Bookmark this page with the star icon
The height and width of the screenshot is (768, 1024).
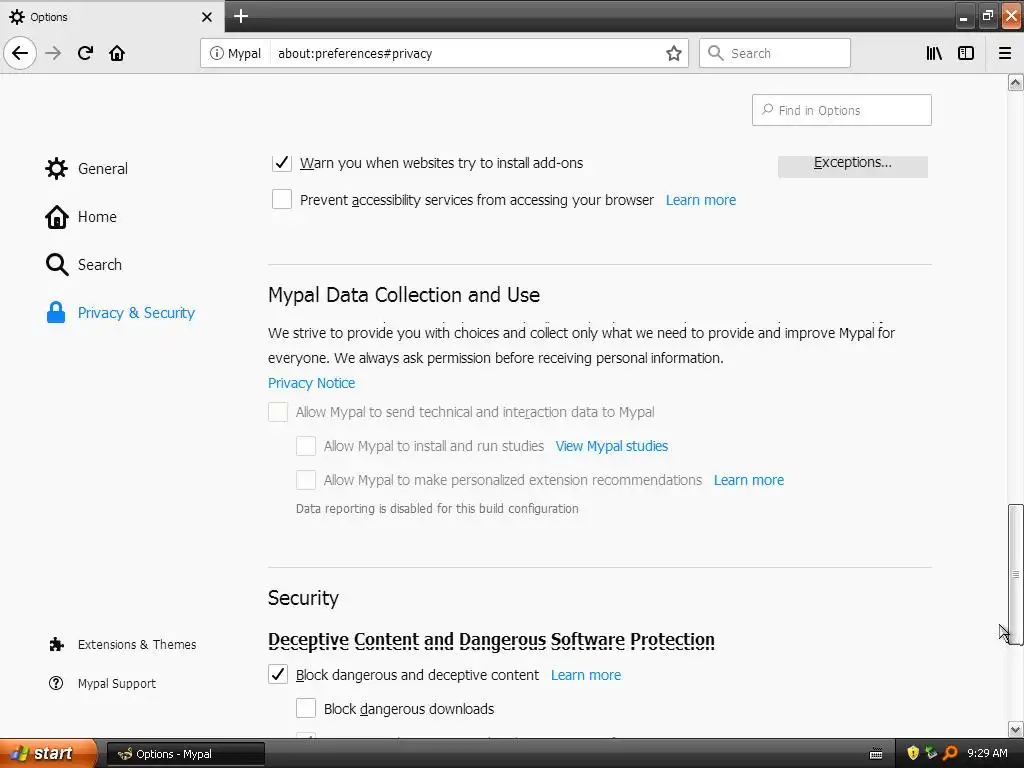[674, 53]
